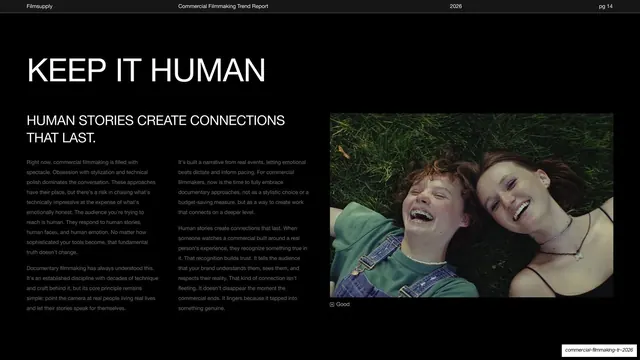
Task: Click the Good caption text under the photo
Action: (x=343, y=304)
